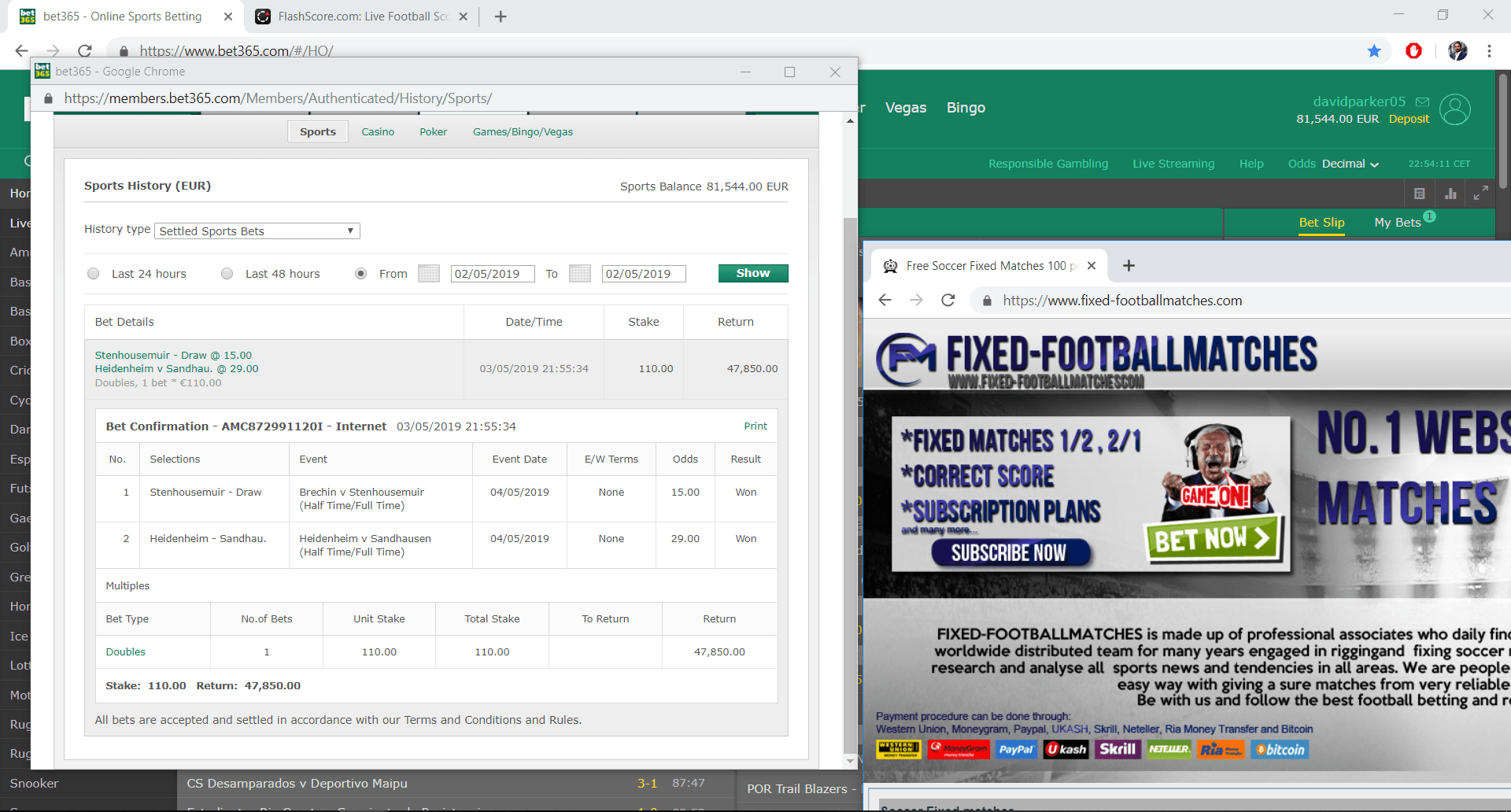Select Snooker in bet365 sports sidebar
This screenshot has height=812, width=1511.
[35, 784]
